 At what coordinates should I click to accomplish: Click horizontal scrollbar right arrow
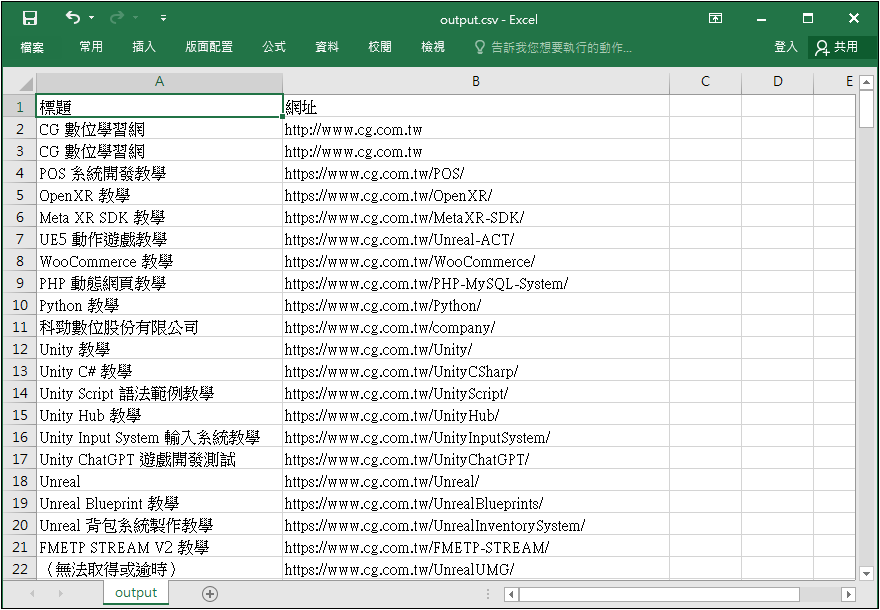coord(848,595)
